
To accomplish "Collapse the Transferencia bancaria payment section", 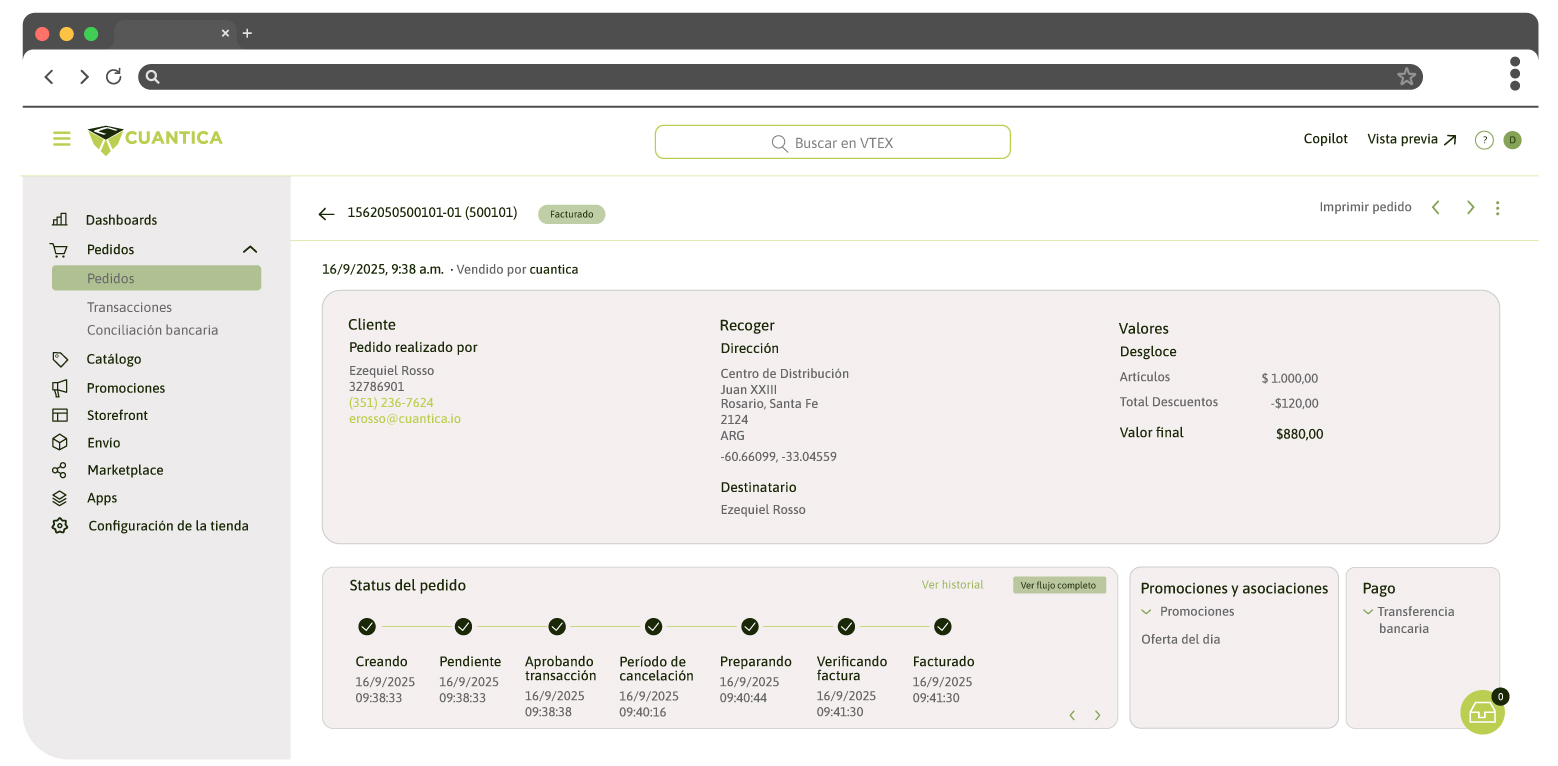I will 1368,612.
